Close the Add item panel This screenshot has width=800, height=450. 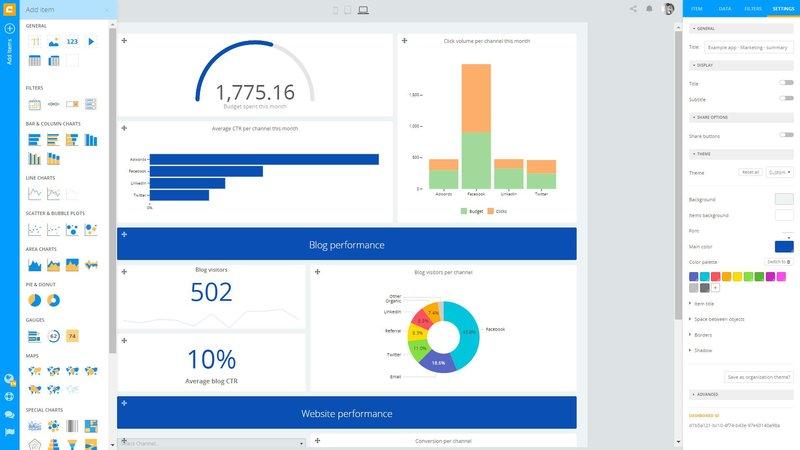[x=107, y=9]
